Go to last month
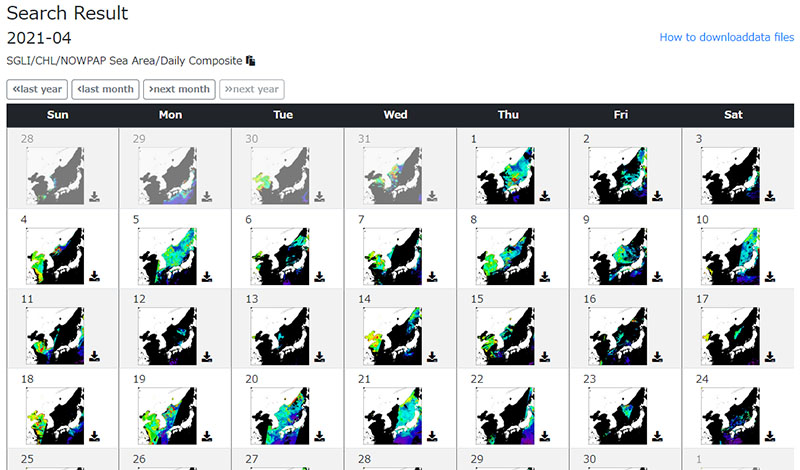The width and height of the screenshot is (800, 470). tap(105, 89)
